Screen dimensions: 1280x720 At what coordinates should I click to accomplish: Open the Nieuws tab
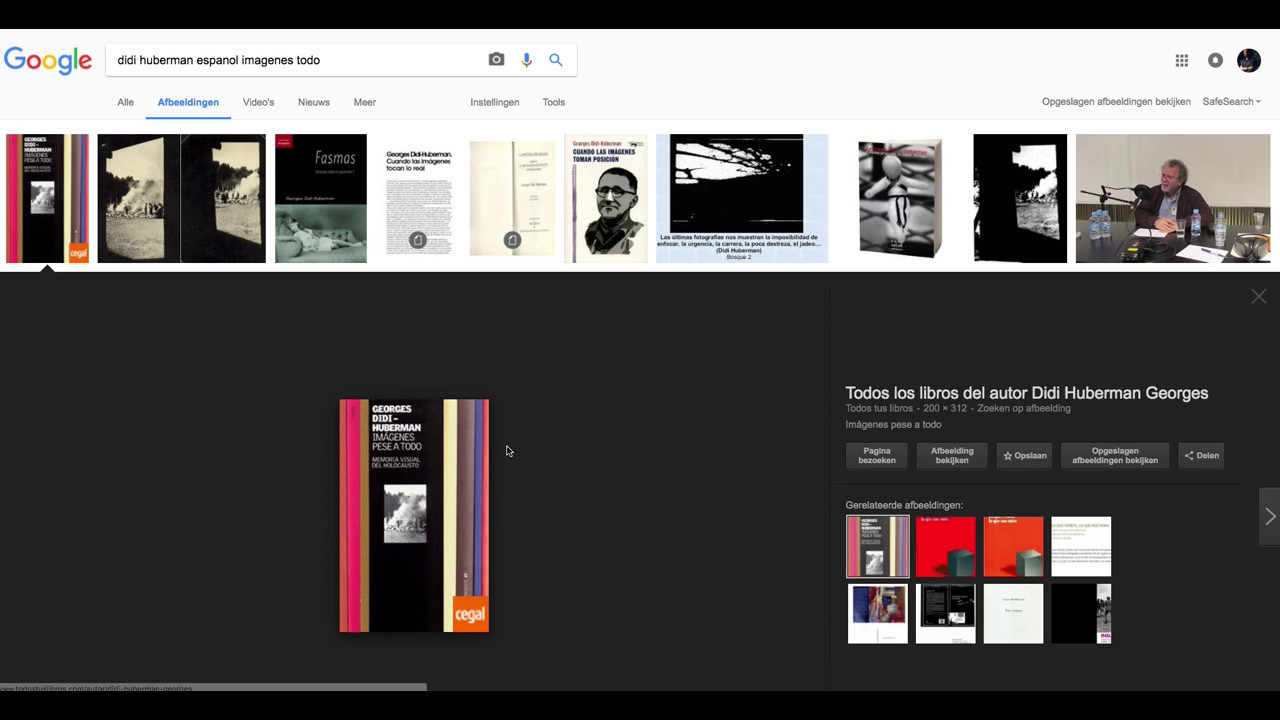click(x=314, y=102)
